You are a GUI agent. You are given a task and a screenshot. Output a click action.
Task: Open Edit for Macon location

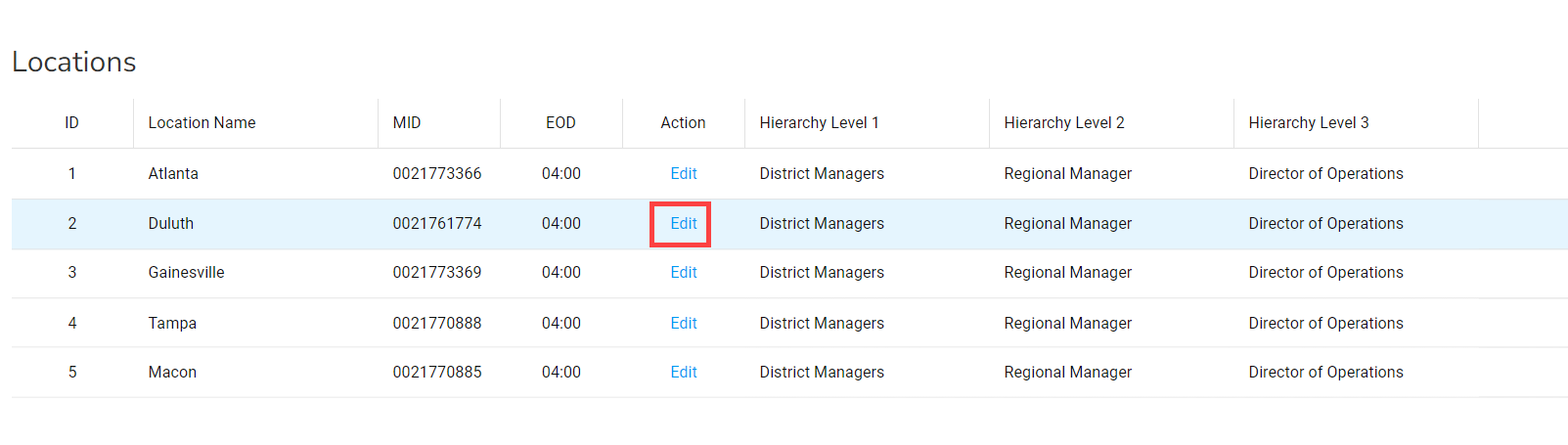(683, 373)
